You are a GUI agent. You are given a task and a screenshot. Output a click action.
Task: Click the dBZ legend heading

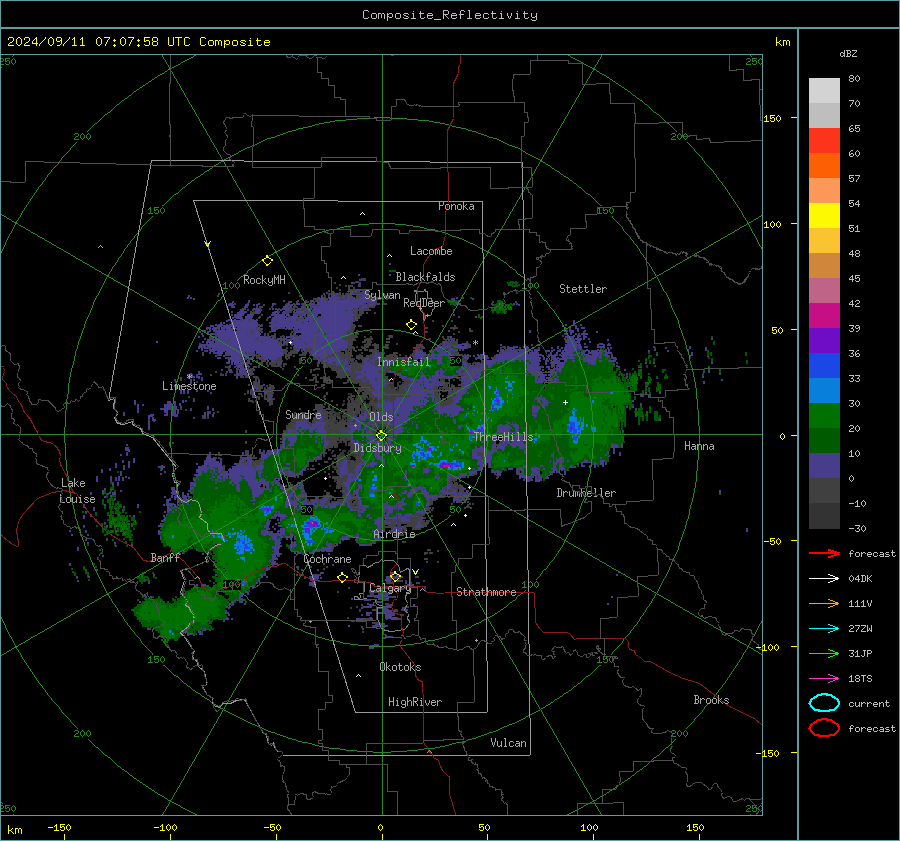point(848,53)
